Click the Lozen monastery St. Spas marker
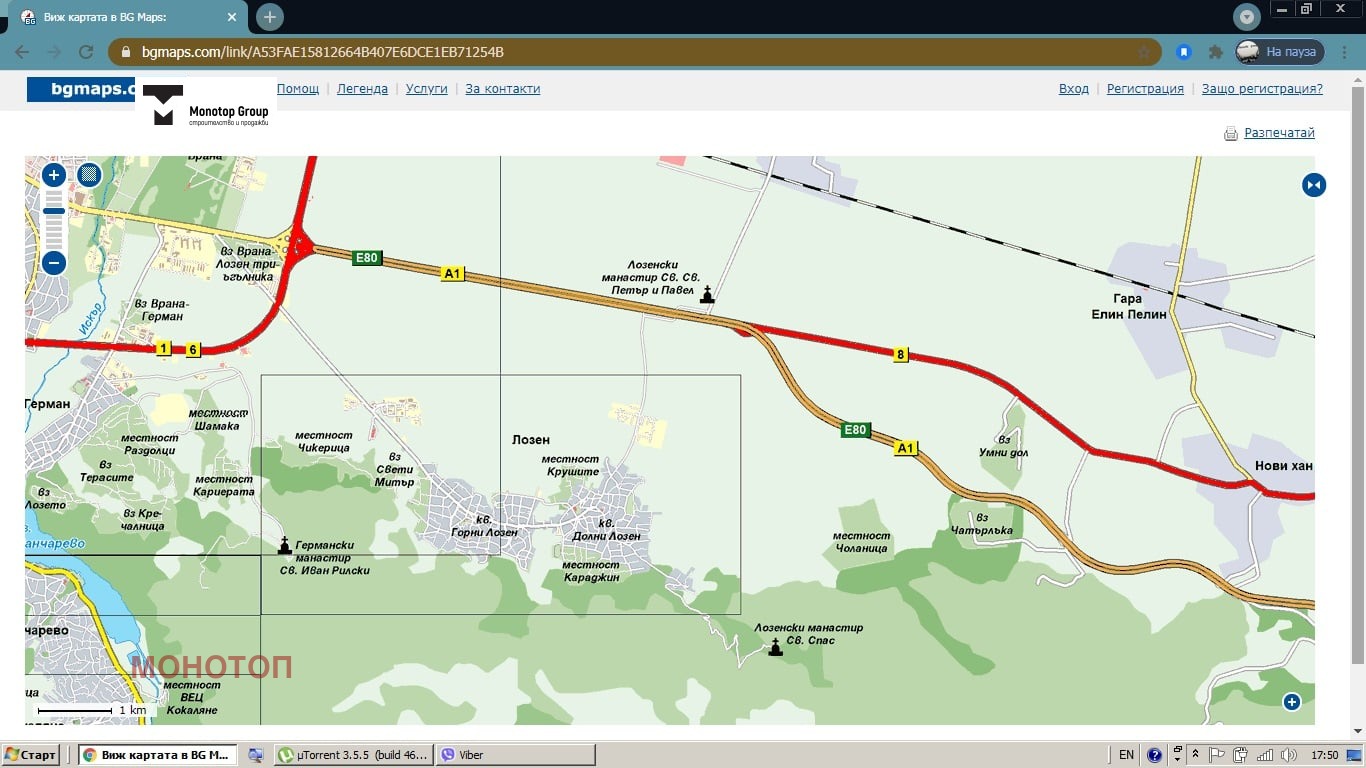The height and width of the screenshot is (768, 1366). (775, 648)
